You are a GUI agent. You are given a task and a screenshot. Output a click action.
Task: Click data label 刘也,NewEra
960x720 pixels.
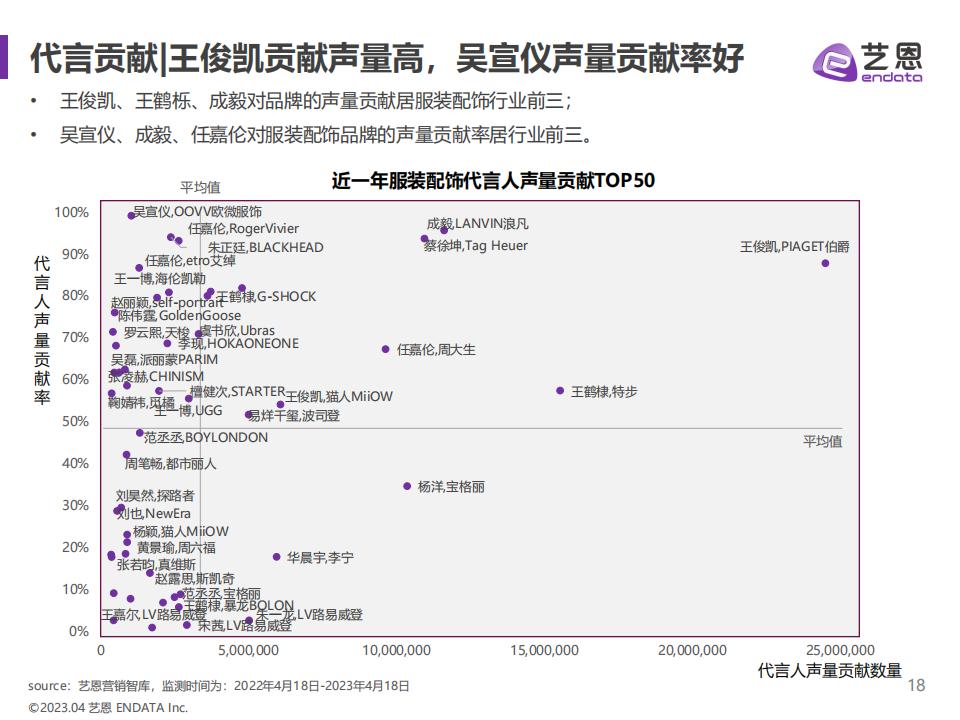pos(153,514)
